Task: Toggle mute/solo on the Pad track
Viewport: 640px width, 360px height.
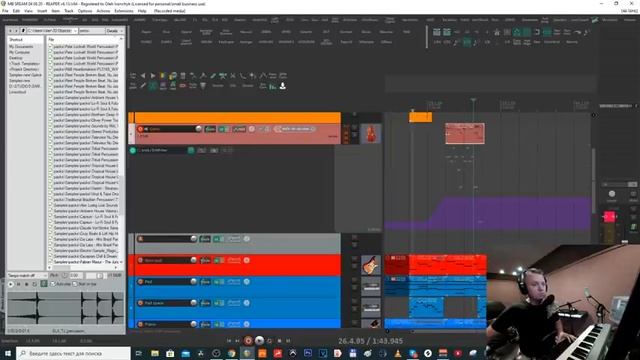Action: click(x=218, y=282)
